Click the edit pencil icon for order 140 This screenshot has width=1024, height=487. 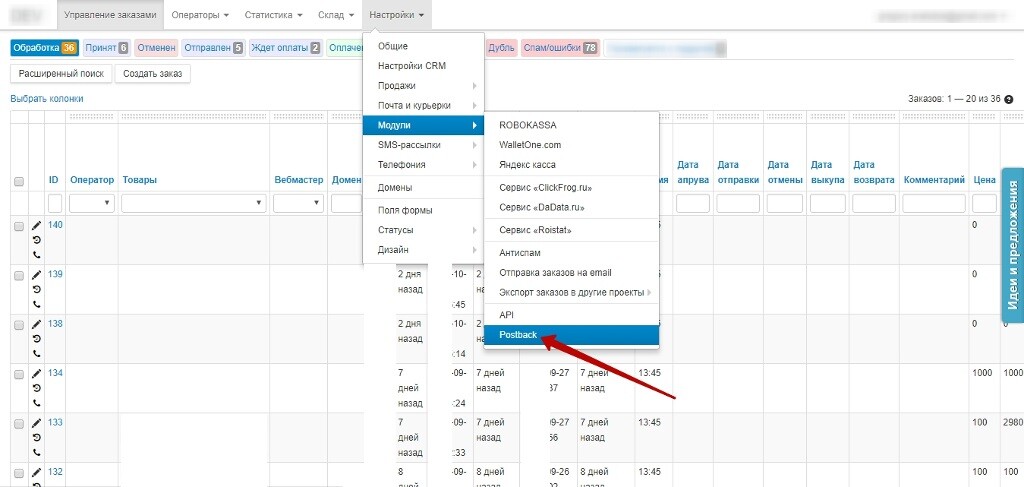(x=37, y=225)
